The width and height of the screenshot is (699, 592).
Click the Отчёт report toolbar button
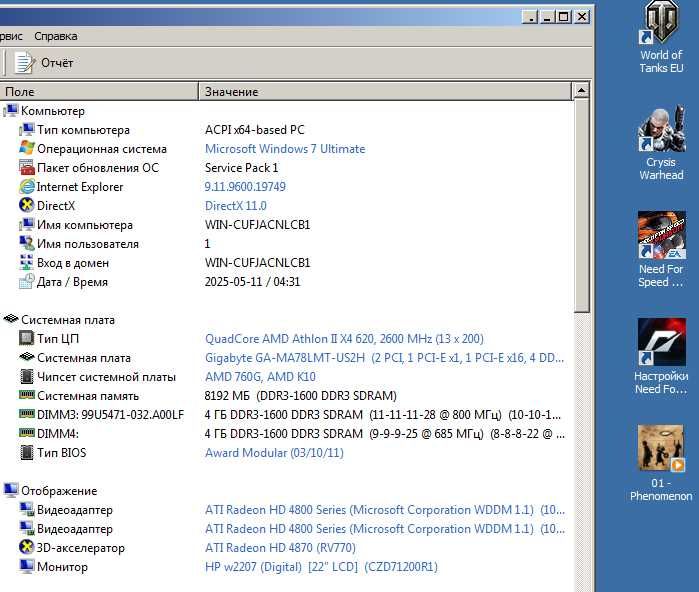44,63
